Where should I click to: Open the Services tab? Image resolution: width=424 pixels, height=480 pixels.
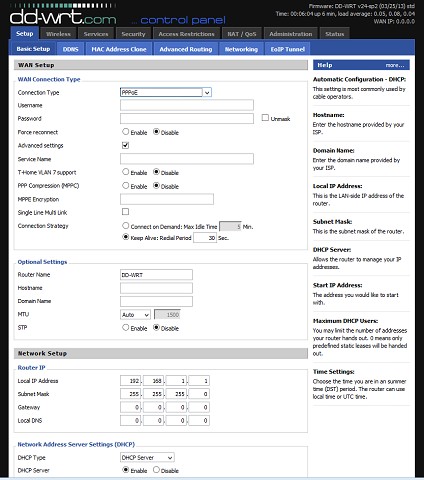coord(96,34)
